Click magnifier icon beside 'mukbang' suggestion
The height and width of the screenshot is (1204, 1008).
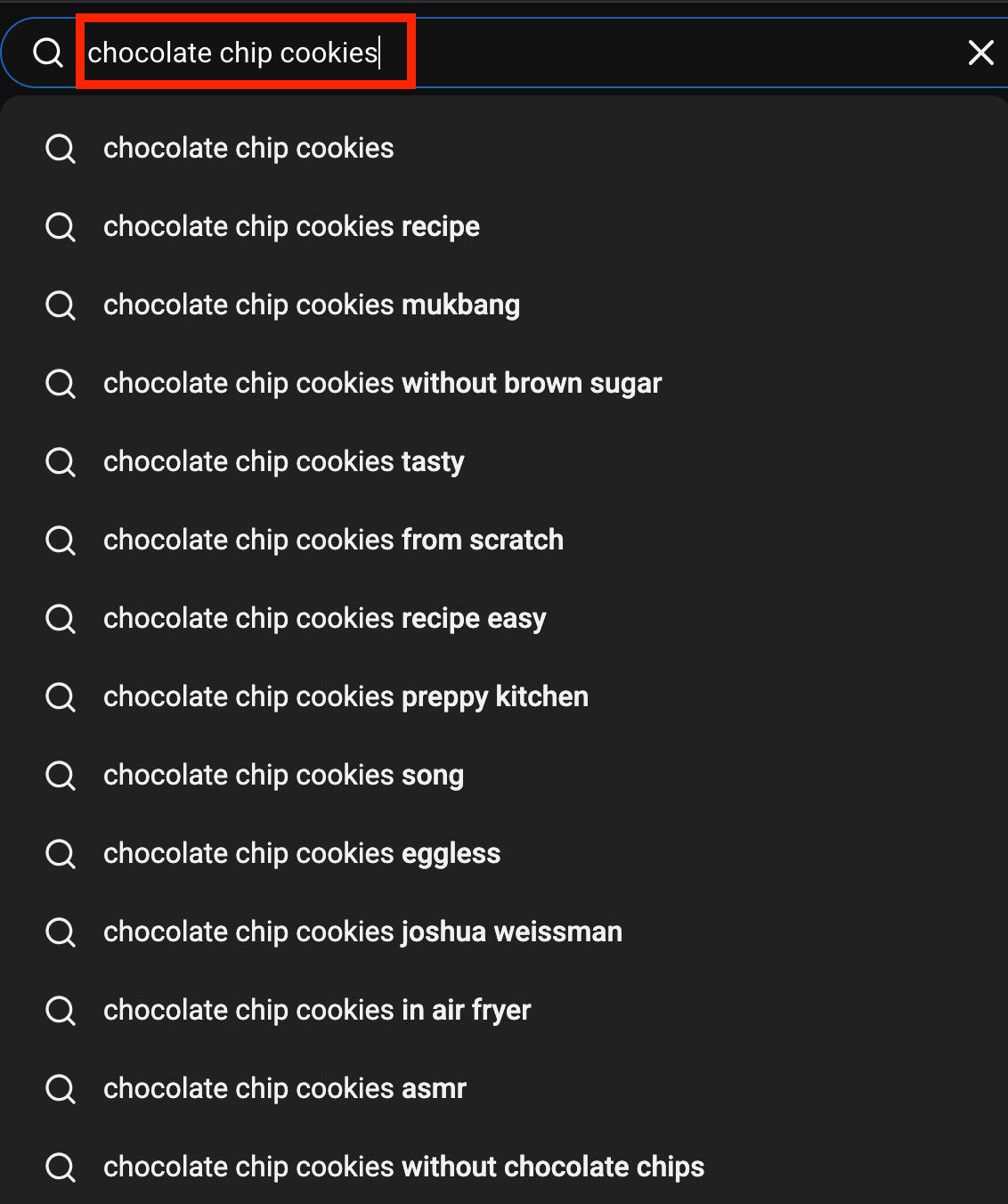coord(61,305)
